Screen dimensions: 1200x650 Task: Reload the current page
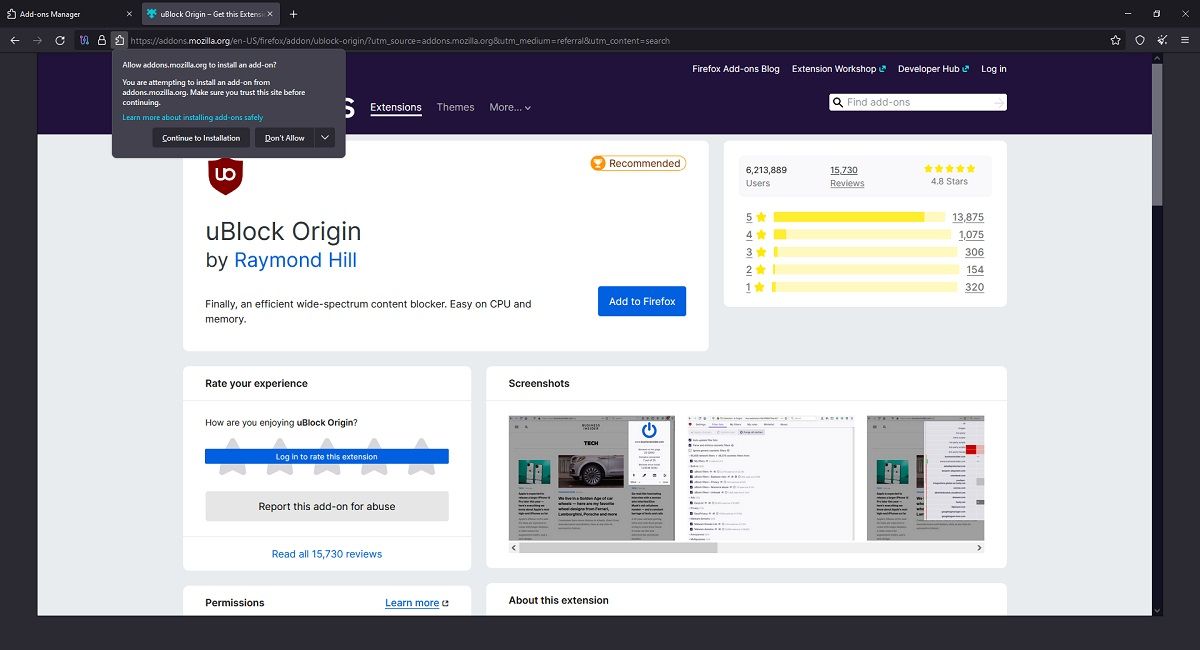point(60,41)
